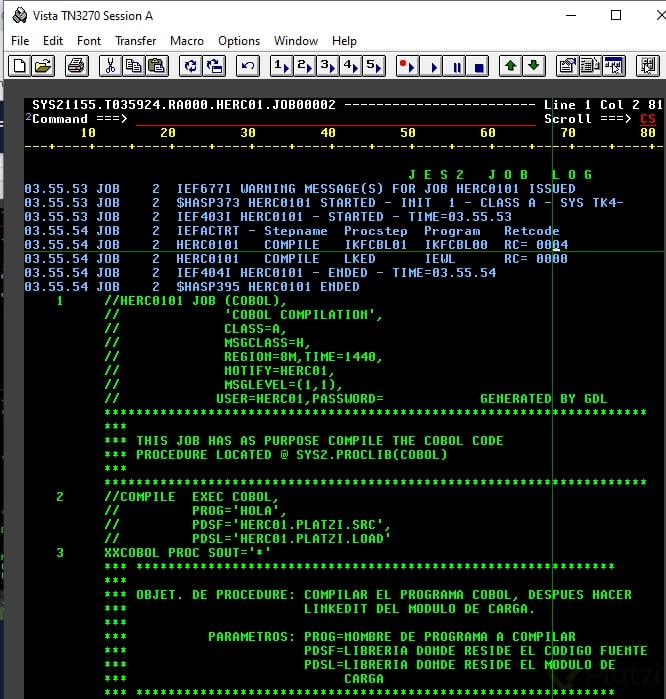
Task: Open the Window menu
Action: click(296, 41)
